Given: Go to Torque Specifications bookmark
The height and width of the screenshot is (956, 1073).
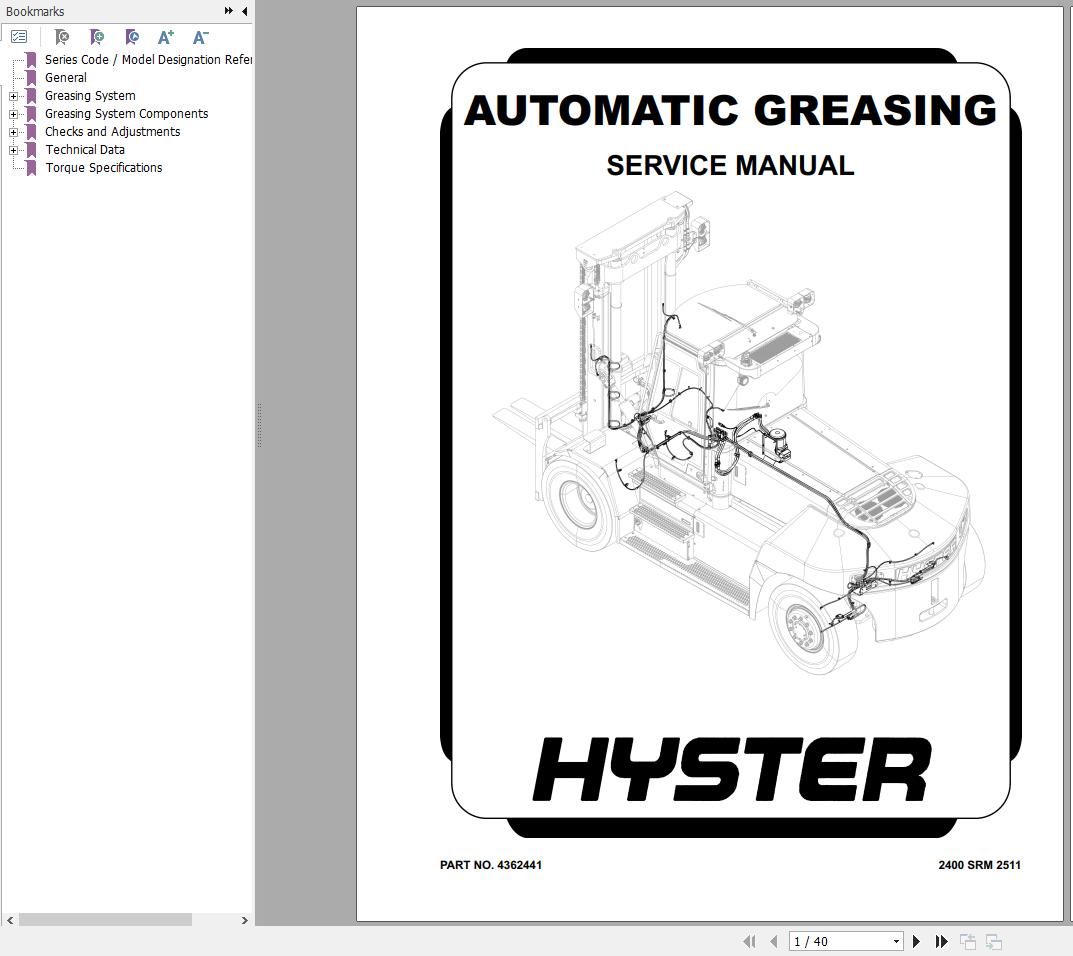Looking at the screenshot, I should [x=104, y=168].
